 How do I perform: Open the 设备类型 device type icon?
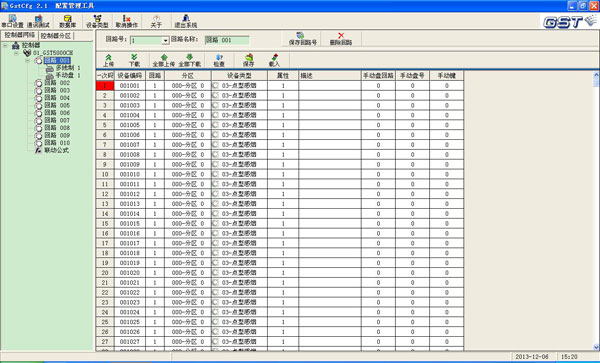pyautogui.click(x=97, y=21)
